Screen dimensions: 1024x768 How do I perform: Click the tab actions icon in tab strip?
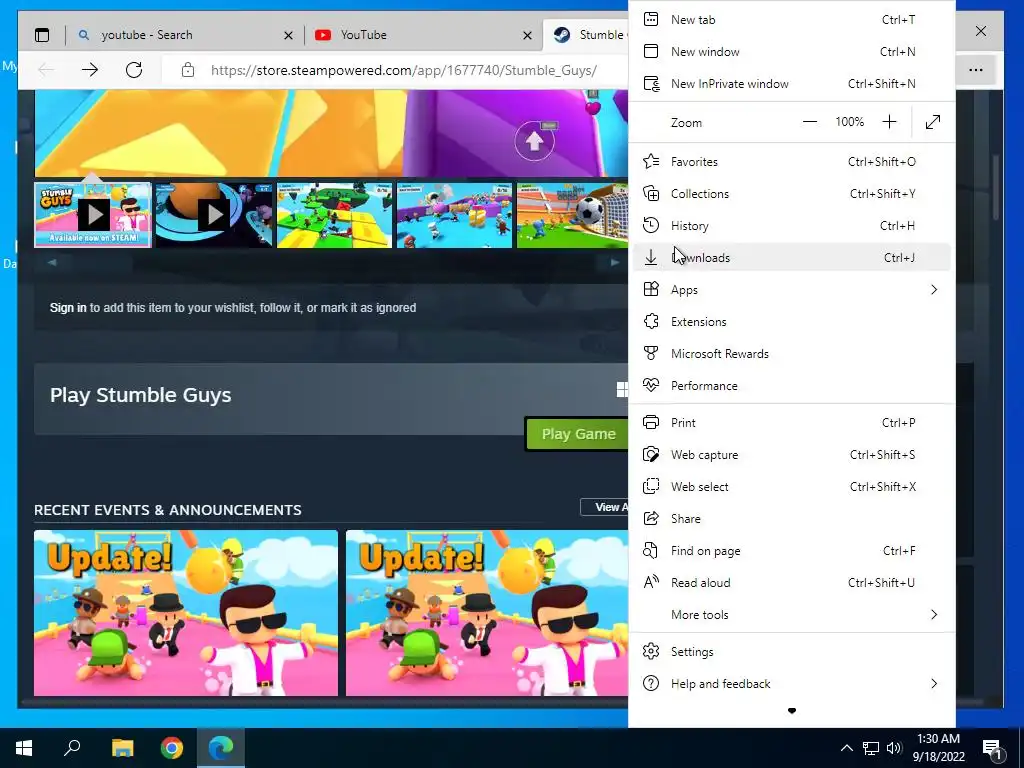coord(42,35)
